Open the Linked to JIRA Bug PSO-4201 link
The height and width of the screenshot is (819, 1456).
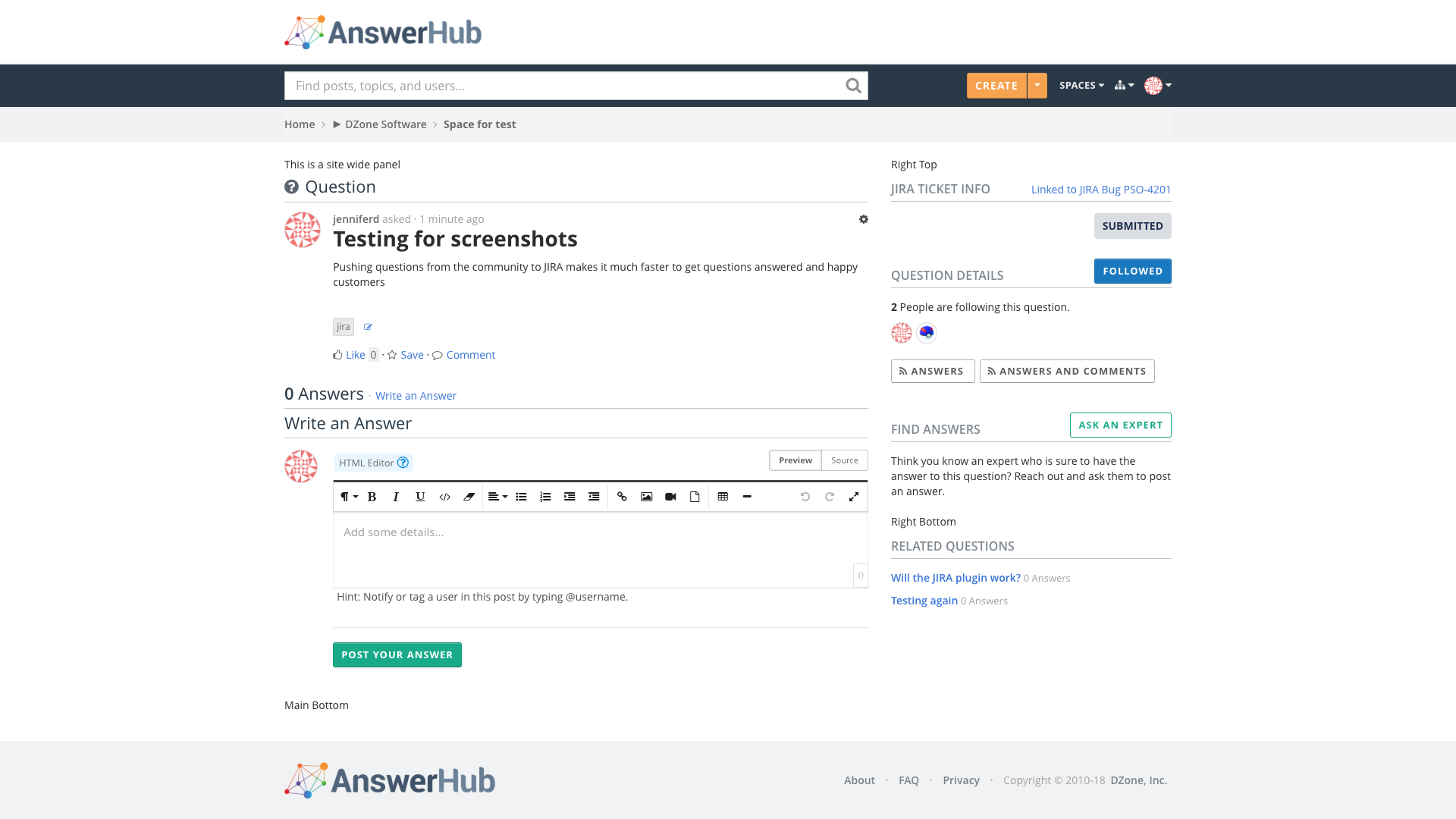(1101, 190)
